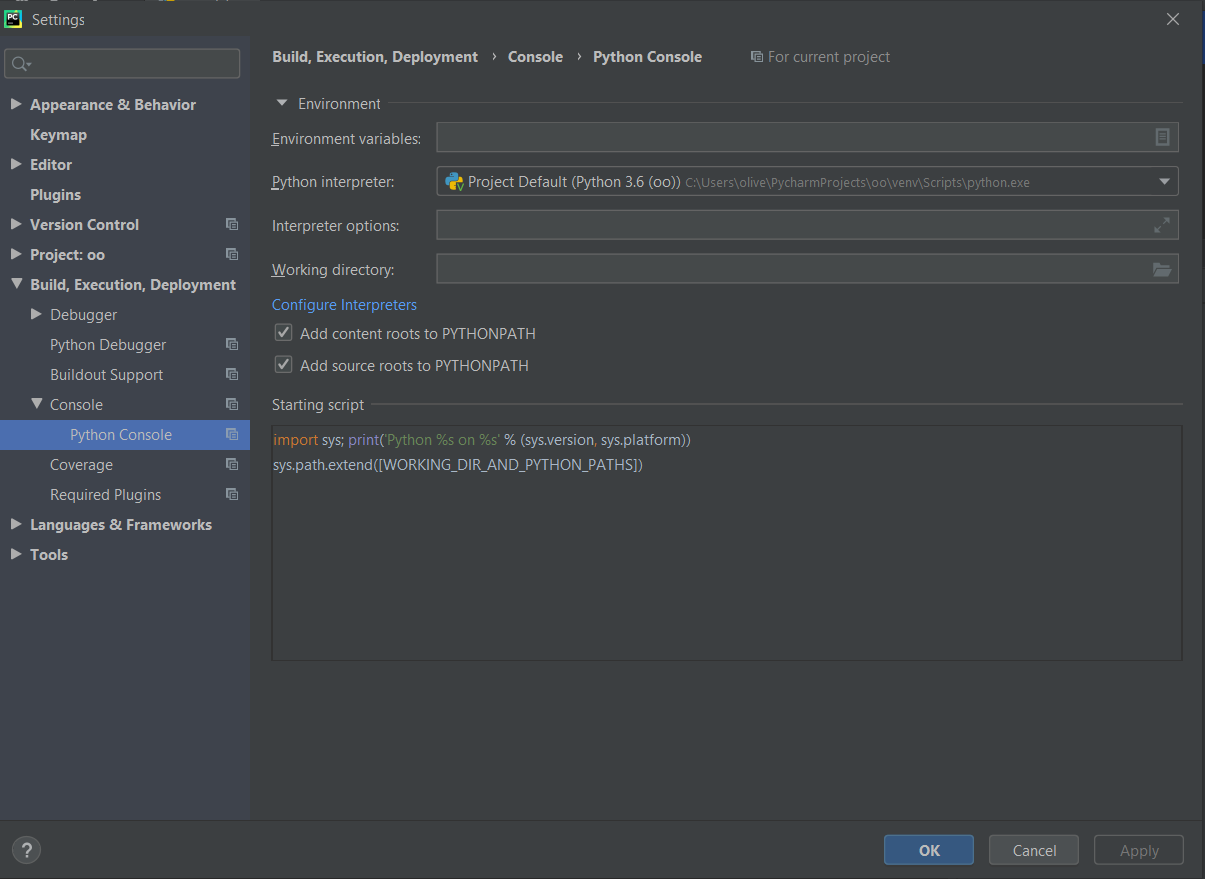Collapse the Environment section
This screenshot has height=879, width=1205.
click(x=282, y=103)
